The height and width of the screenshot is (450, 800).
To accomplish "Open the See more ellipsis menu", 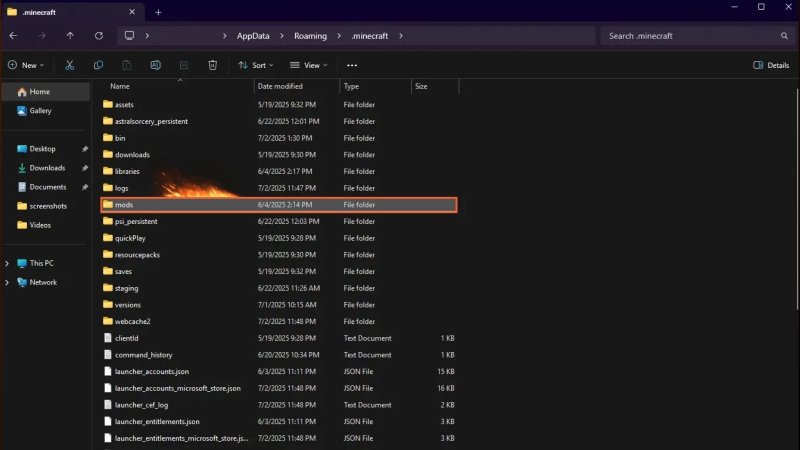I will 352,65.
